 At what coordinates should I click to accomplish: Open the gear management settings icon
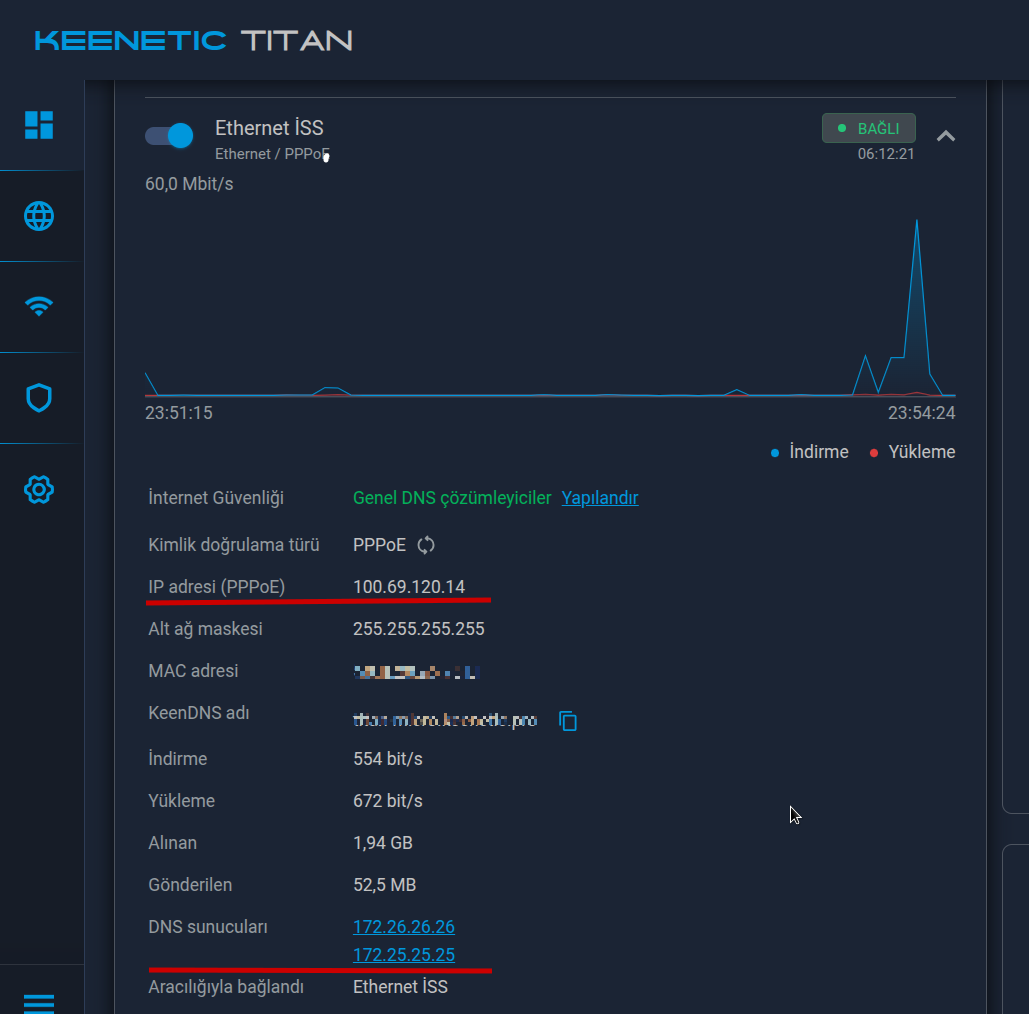click(x=39, y=490)
